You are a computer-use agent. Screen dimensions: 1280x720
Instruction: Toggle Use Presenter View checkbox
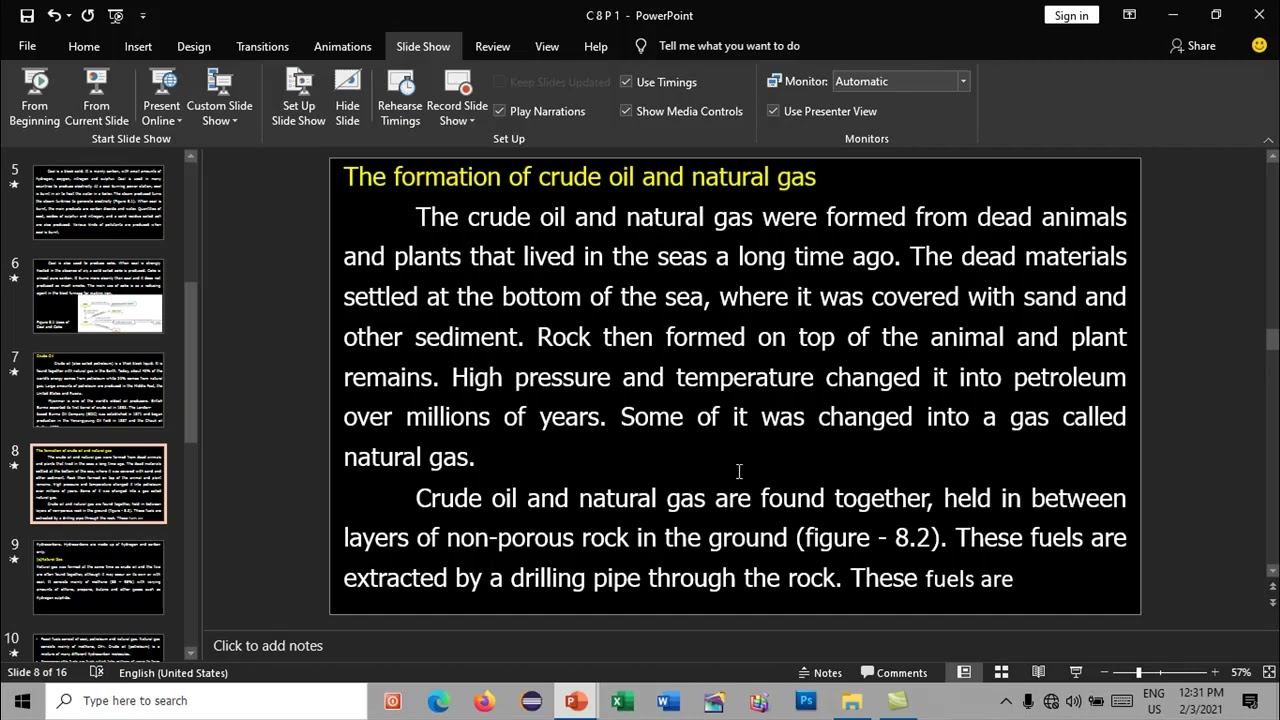773,111
